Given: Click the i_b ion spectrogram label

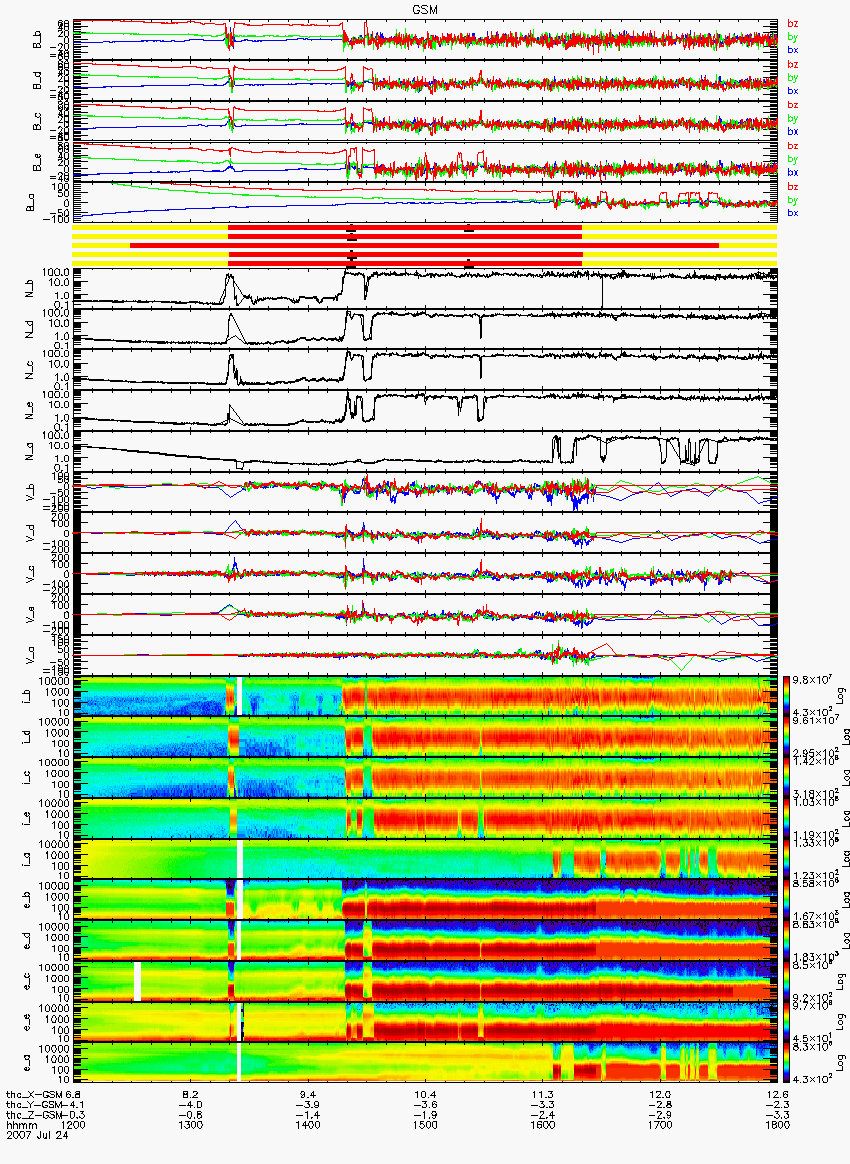Looking at the screenshot, I should [x=27, y=696].
